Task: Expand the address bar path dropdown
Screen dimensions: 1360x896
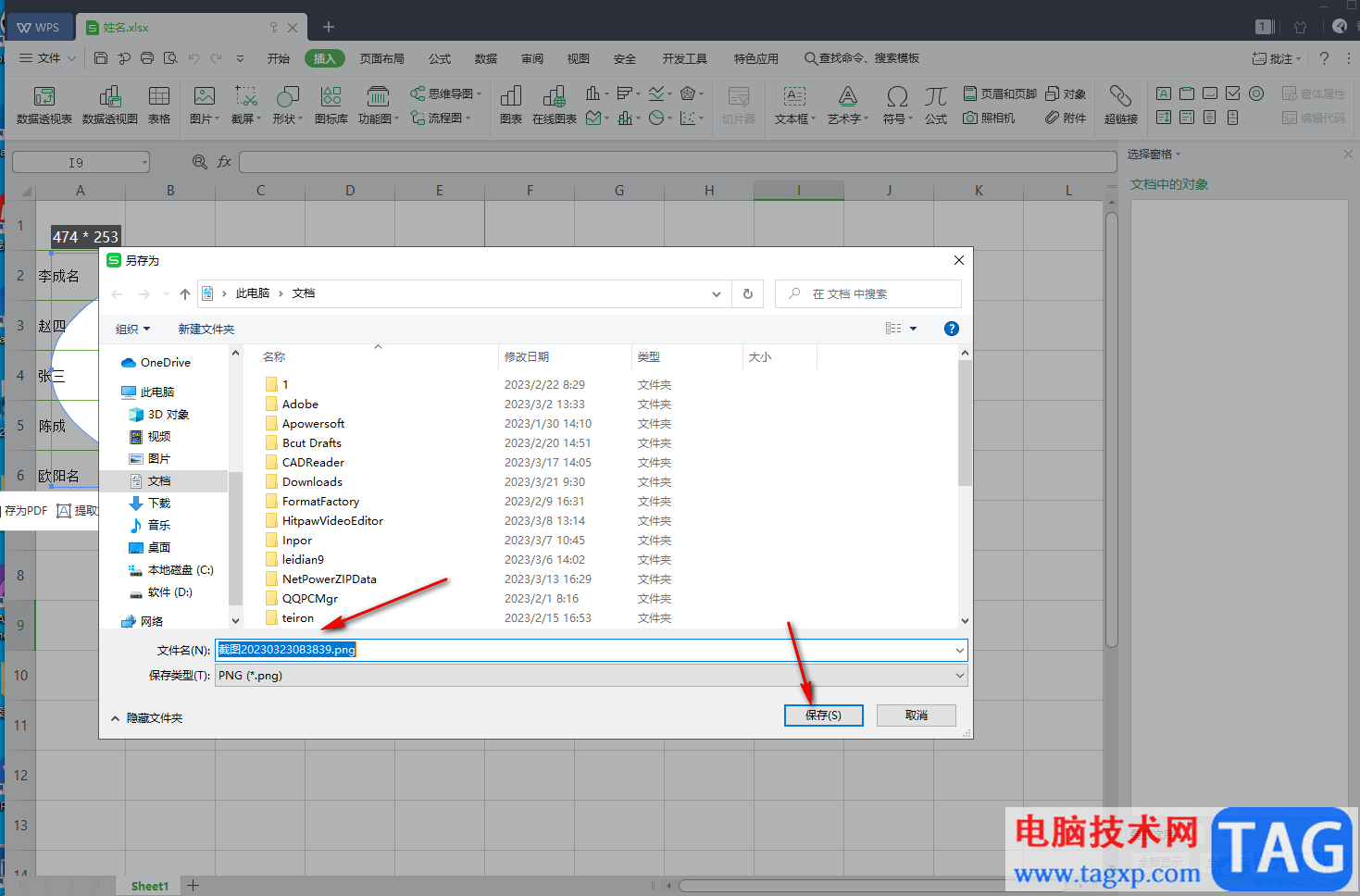Action: pyautogui.click(x=717, y=294)
